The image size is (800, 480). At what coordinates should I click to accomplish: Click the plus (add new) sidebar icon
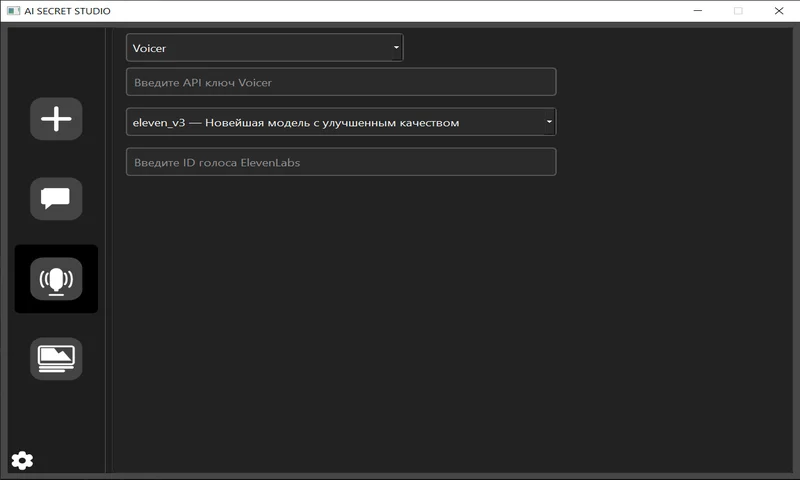(x=56, y=119)
